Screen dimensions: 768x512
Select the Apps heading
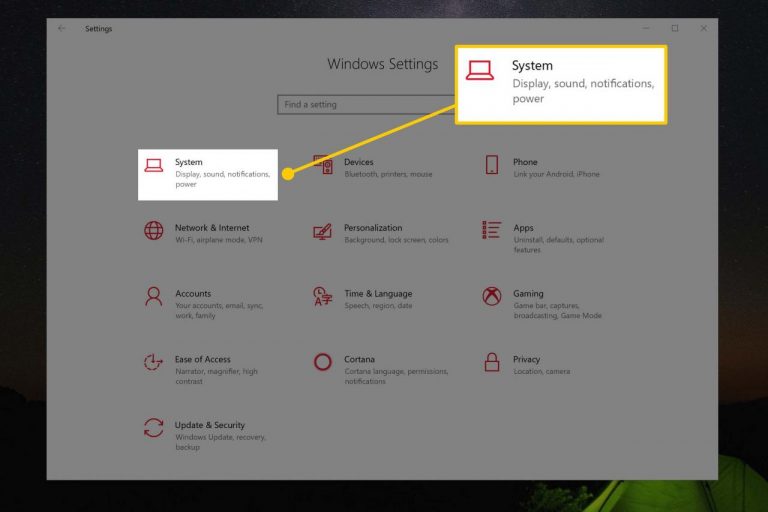point(523,228)
